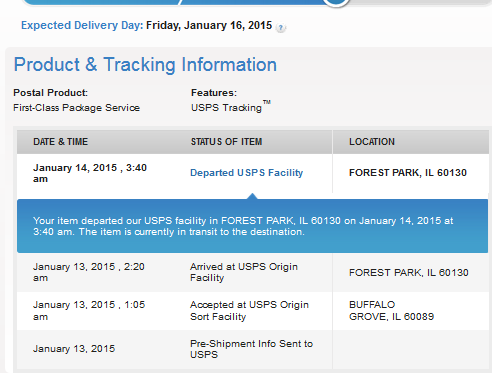Click the STATUS OF ITEM column header
The image size is (492, 373).
pos(226,142)
